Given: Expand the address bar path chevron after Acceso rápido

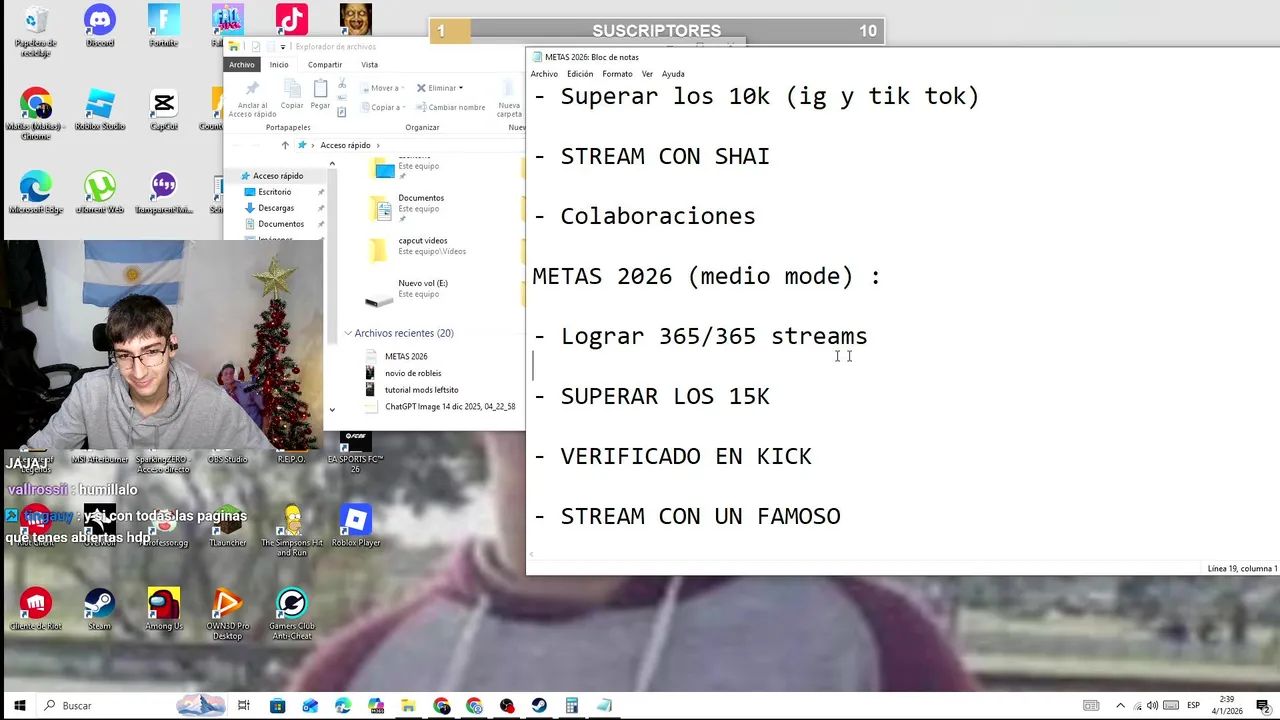Looking at the screenshot, I should [x=378, y=145].
